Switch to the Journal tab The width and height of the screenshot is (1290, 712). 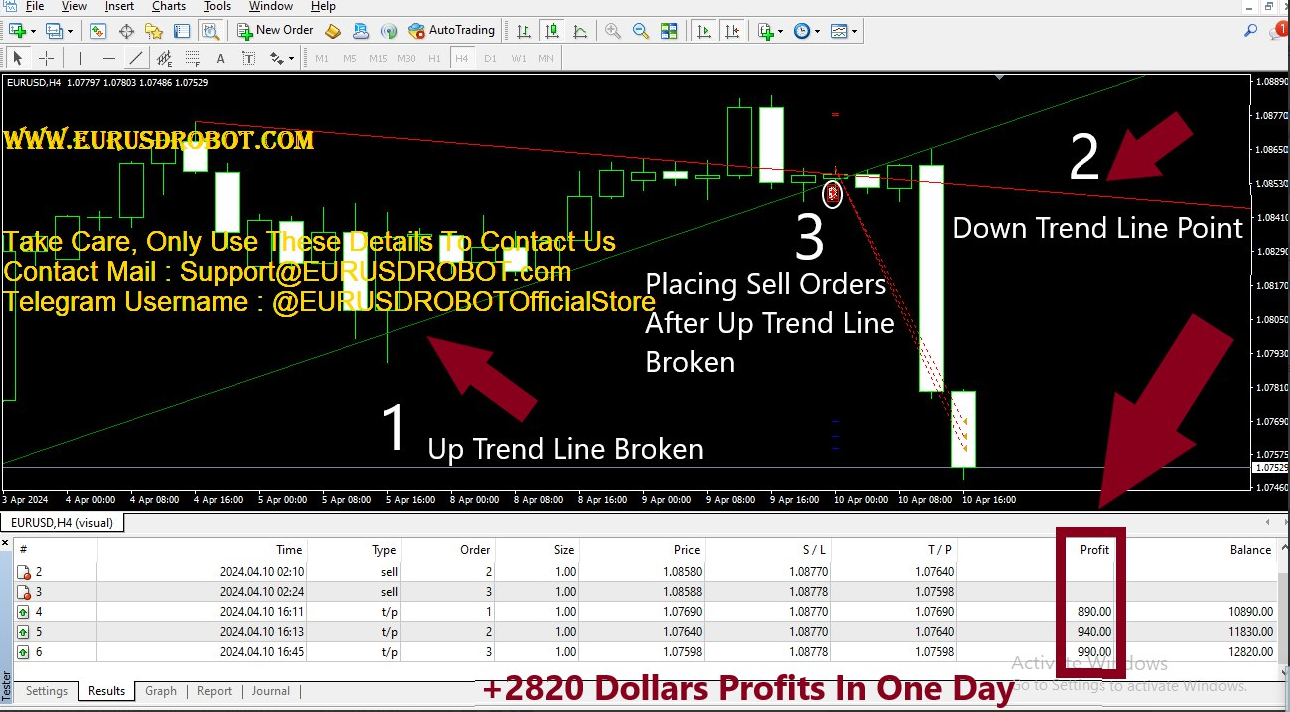tap(271, 691)
